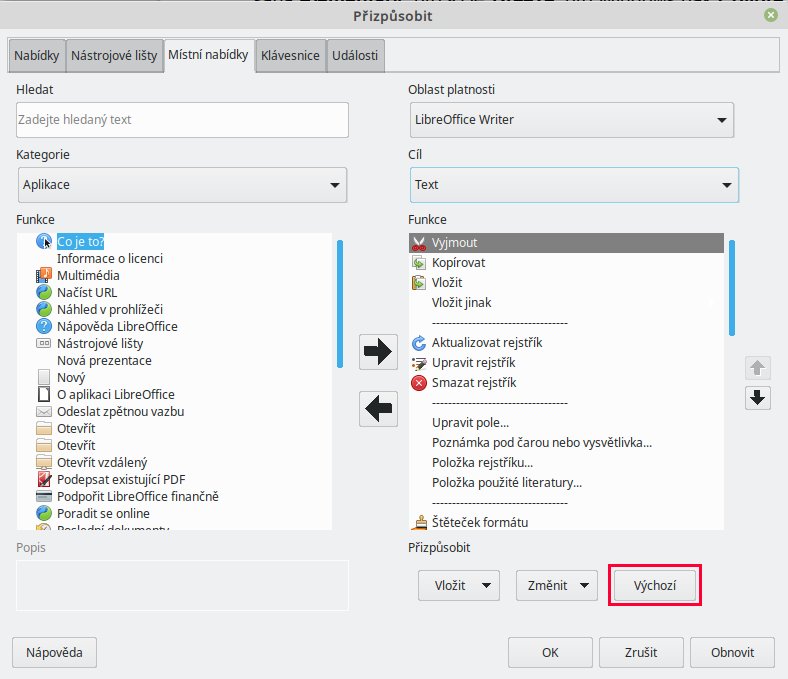Select 'Nová prezentace' in function list
The width and height of the screenshot is (788, 679).
pyautogui.click(x=105, y=360)
